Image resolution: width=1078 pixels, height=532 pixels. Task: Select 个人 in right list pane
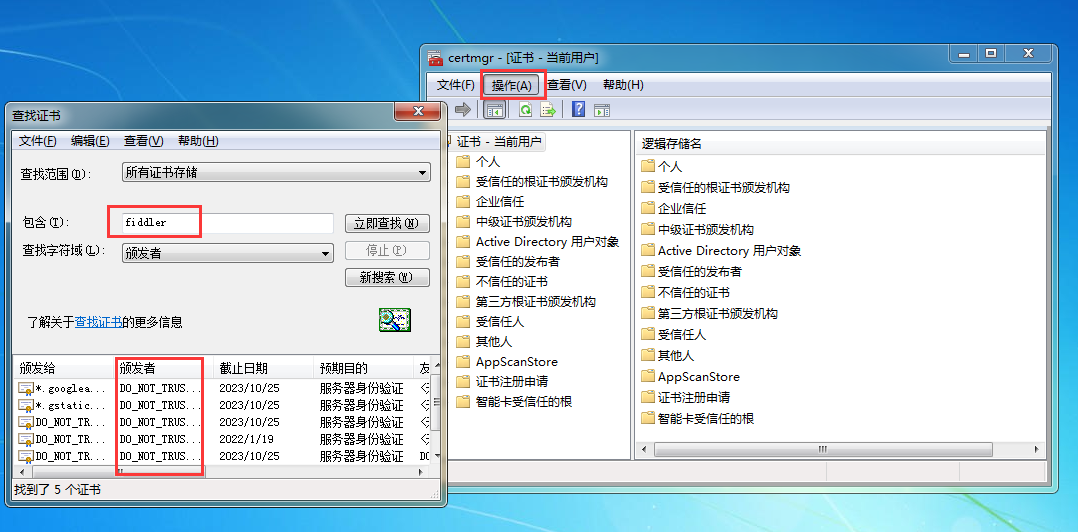670,166
